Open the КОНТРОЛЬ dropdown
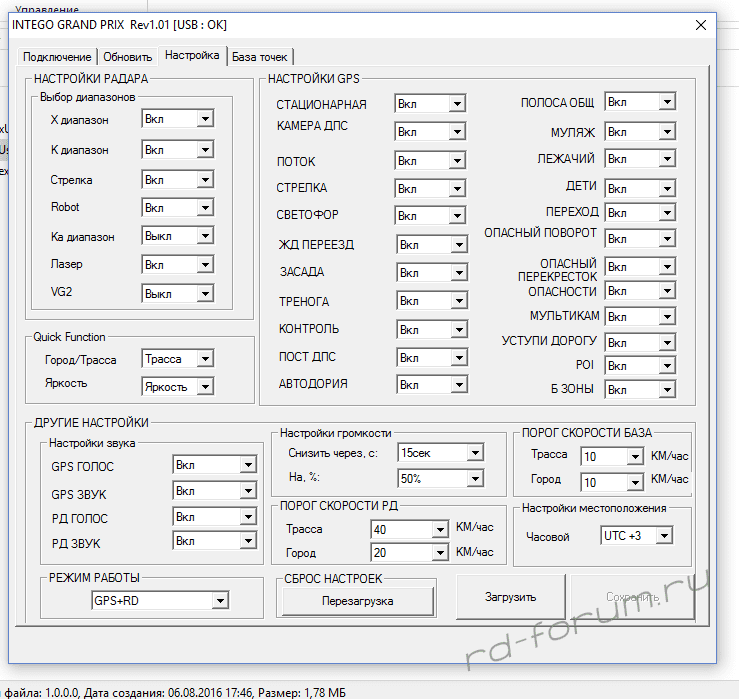Viewport: 739px width, 699px height. [432, 329]
